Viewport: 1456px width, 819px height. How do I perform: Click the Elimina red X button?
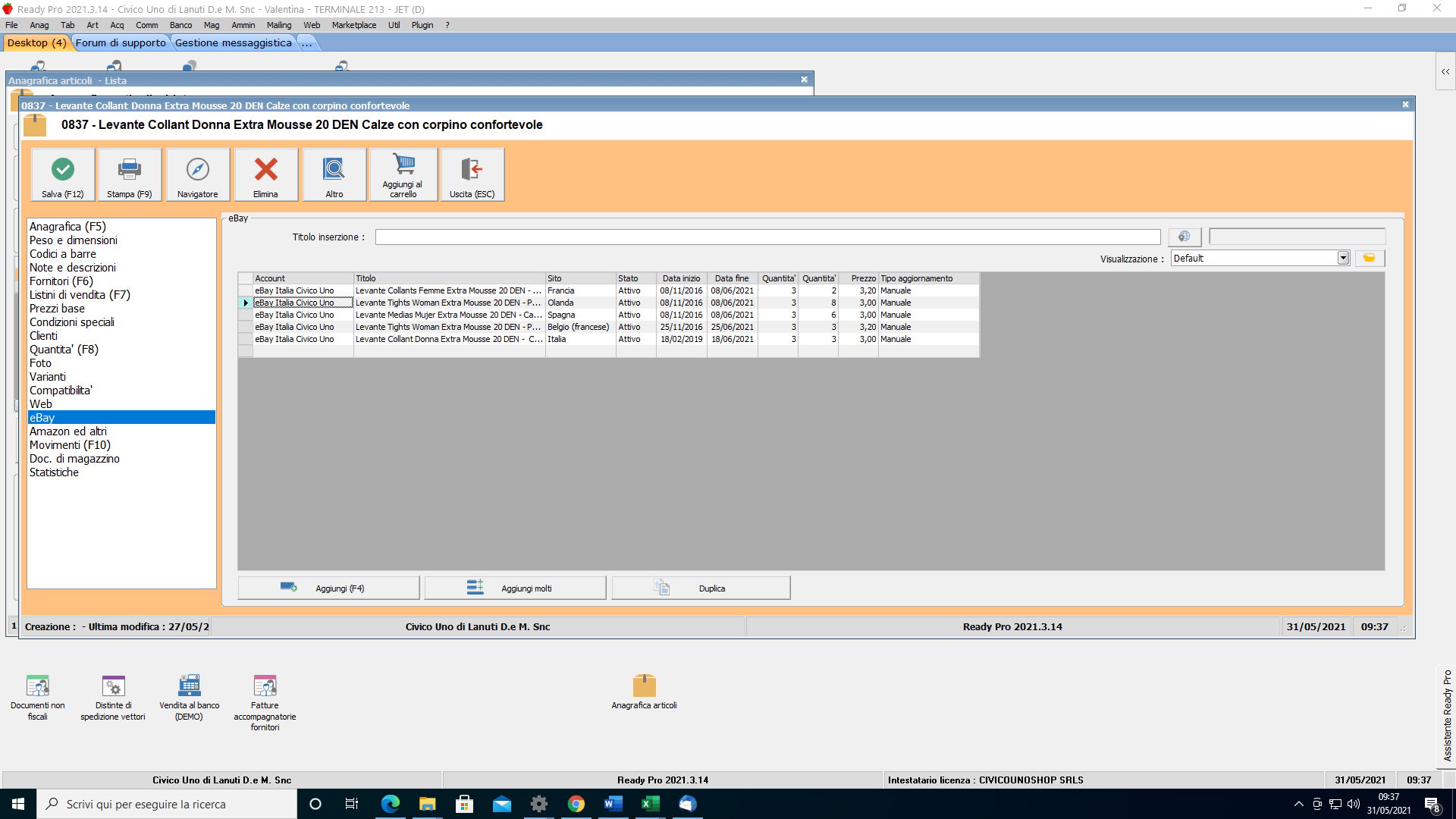click(265, 174)
